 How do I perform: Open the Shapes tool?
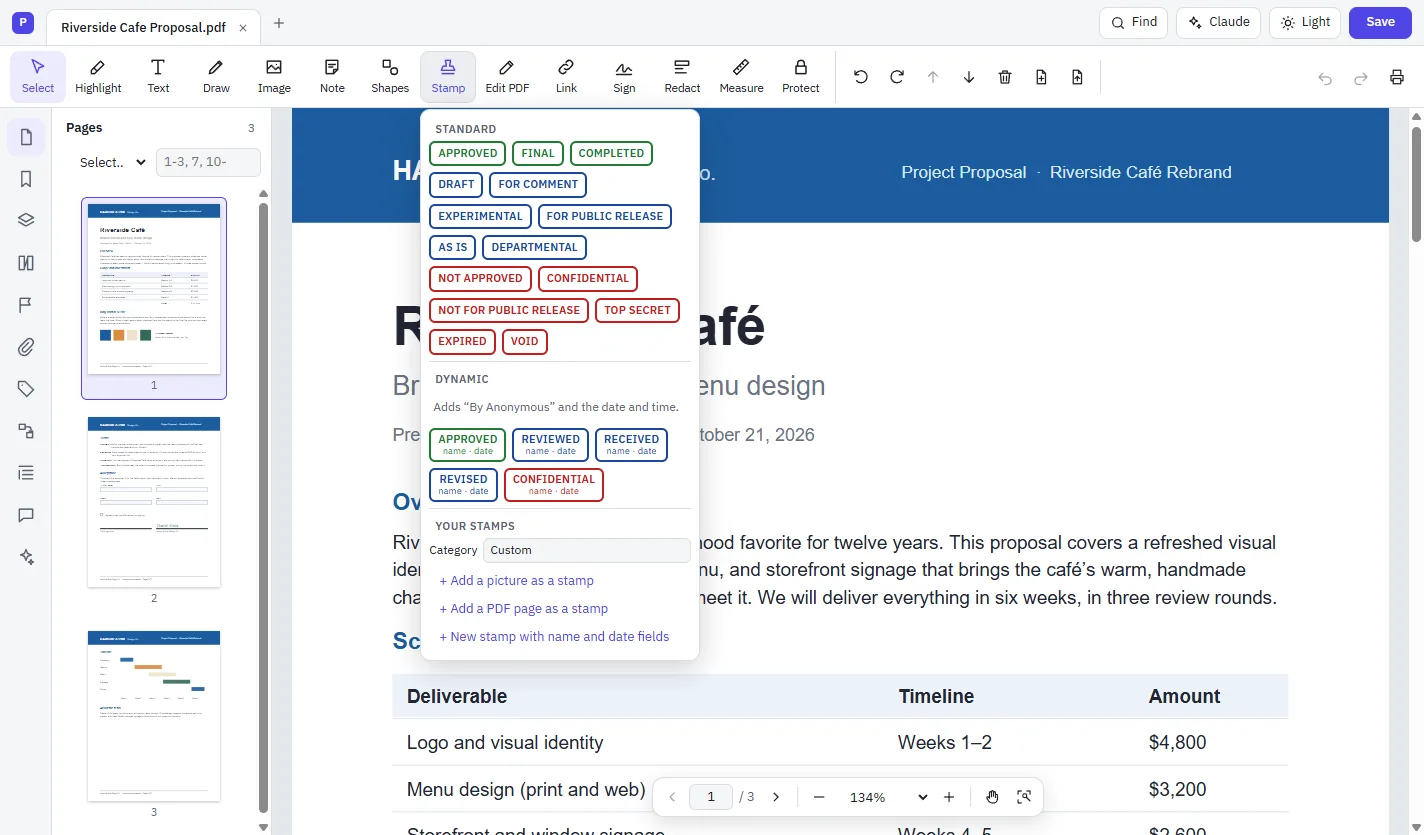390,77
